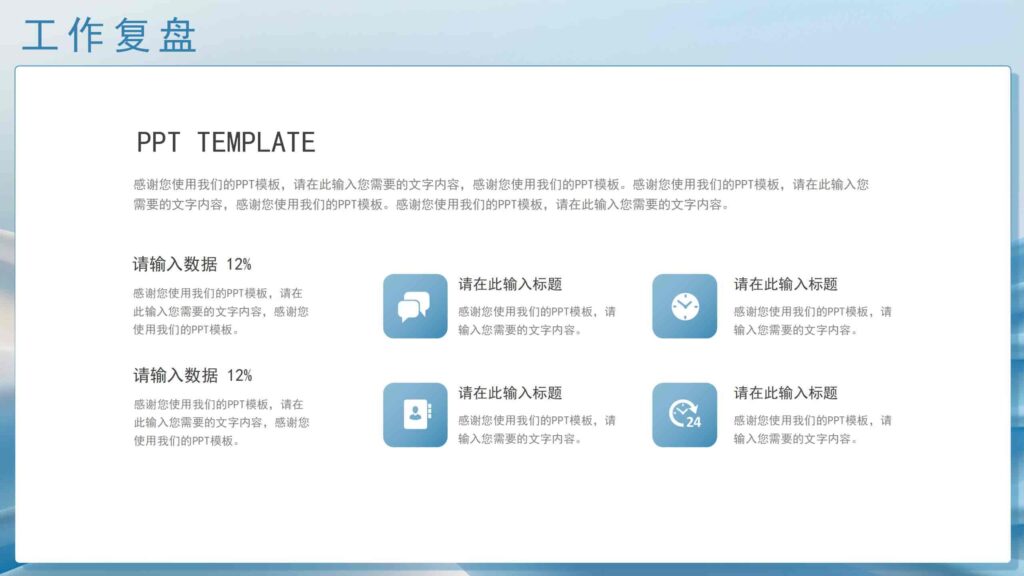Select the description text beside the clock icon
Screen dimensions: 1024x576
(812, 320)
